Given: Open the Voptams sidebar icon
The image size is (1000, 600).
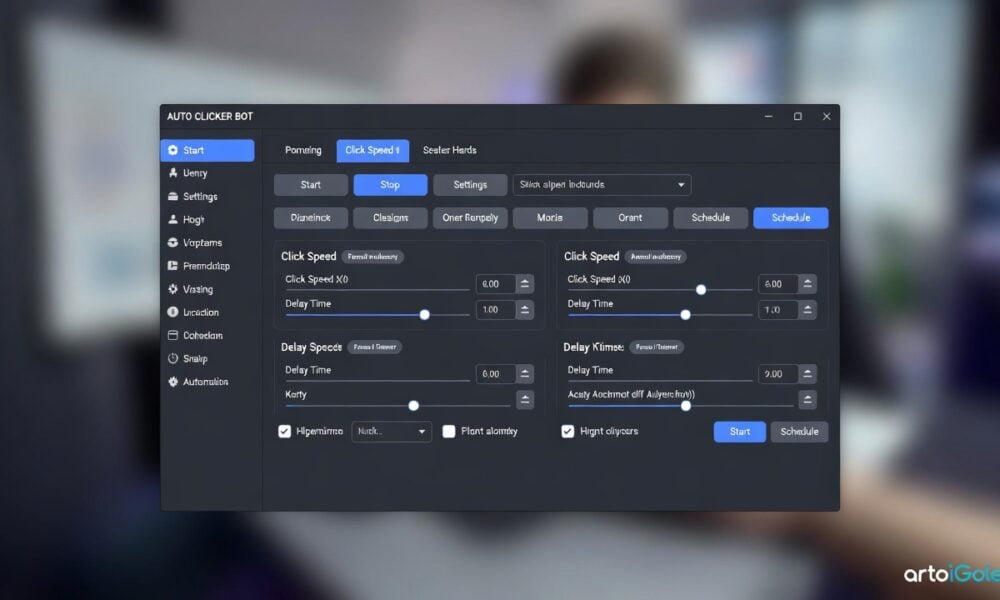Looking at the screenshot, I should [x=173, y=243].
